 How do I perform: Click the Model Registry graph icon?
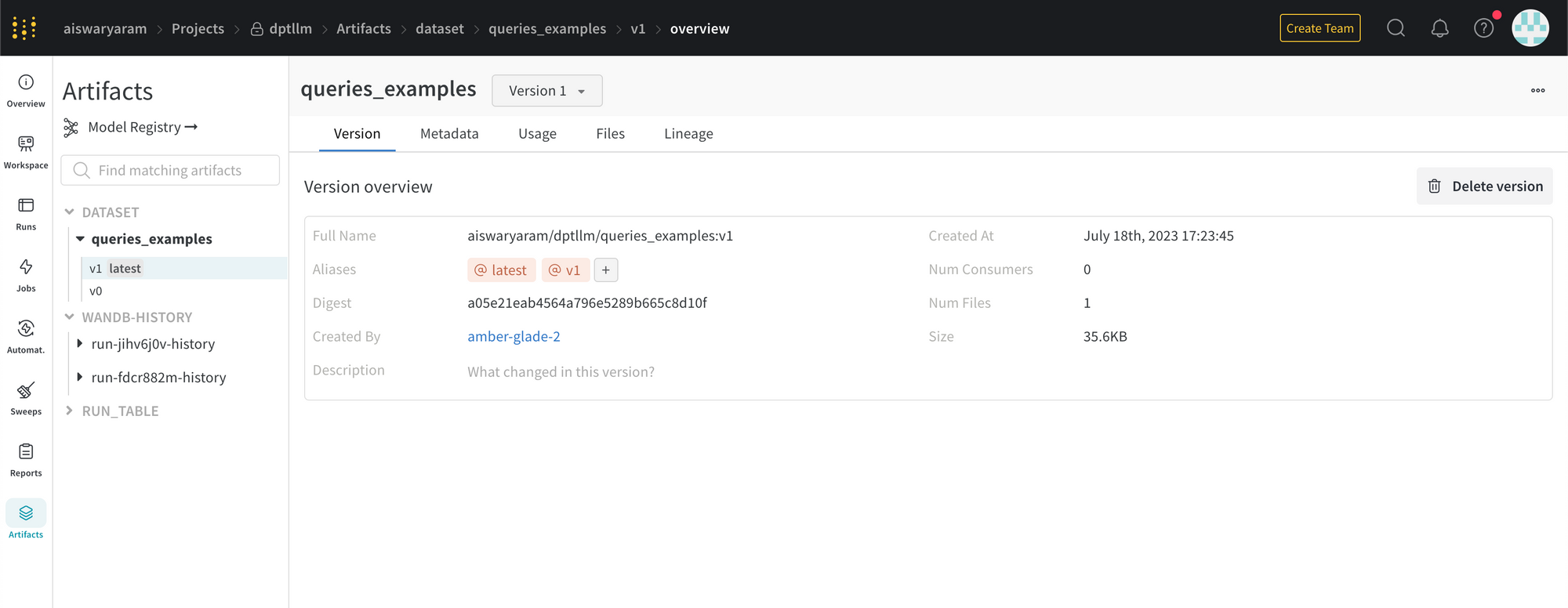(71, 128)
